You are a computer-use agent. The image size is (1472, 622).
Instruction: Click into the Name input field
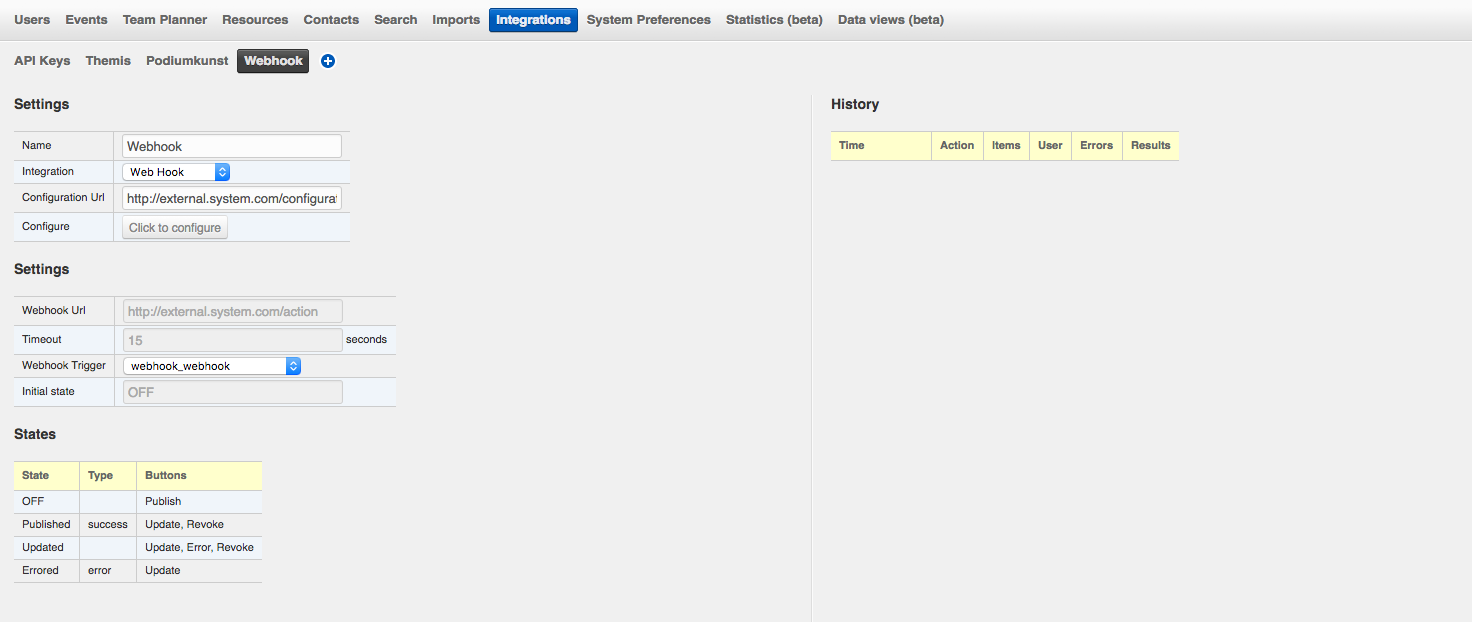[x=231, y=146]
